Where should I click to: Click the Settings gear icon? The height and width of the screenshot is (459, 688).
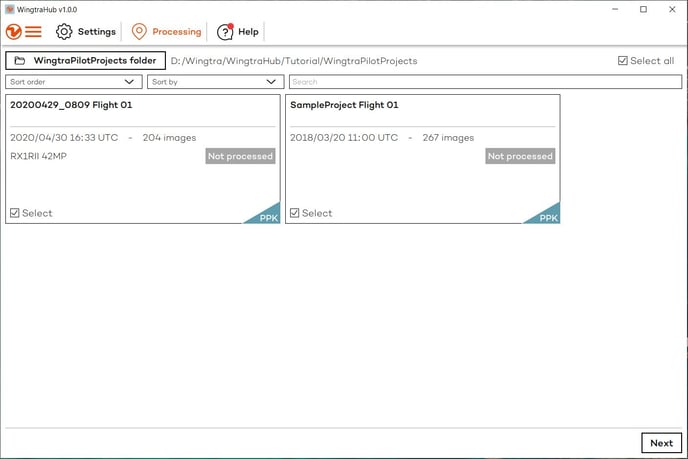(x=64, y=32)
